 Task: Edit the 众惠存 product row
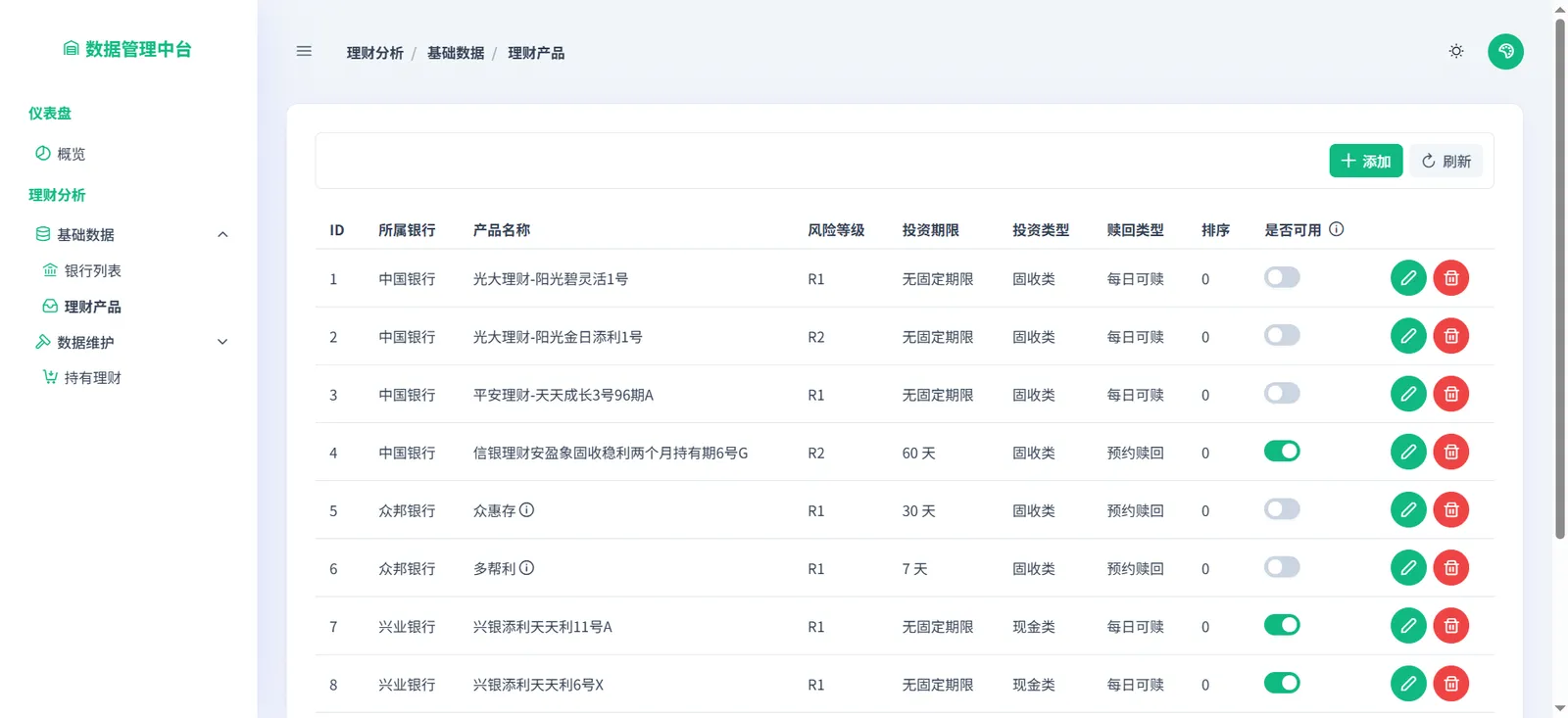click(1408, 509)
